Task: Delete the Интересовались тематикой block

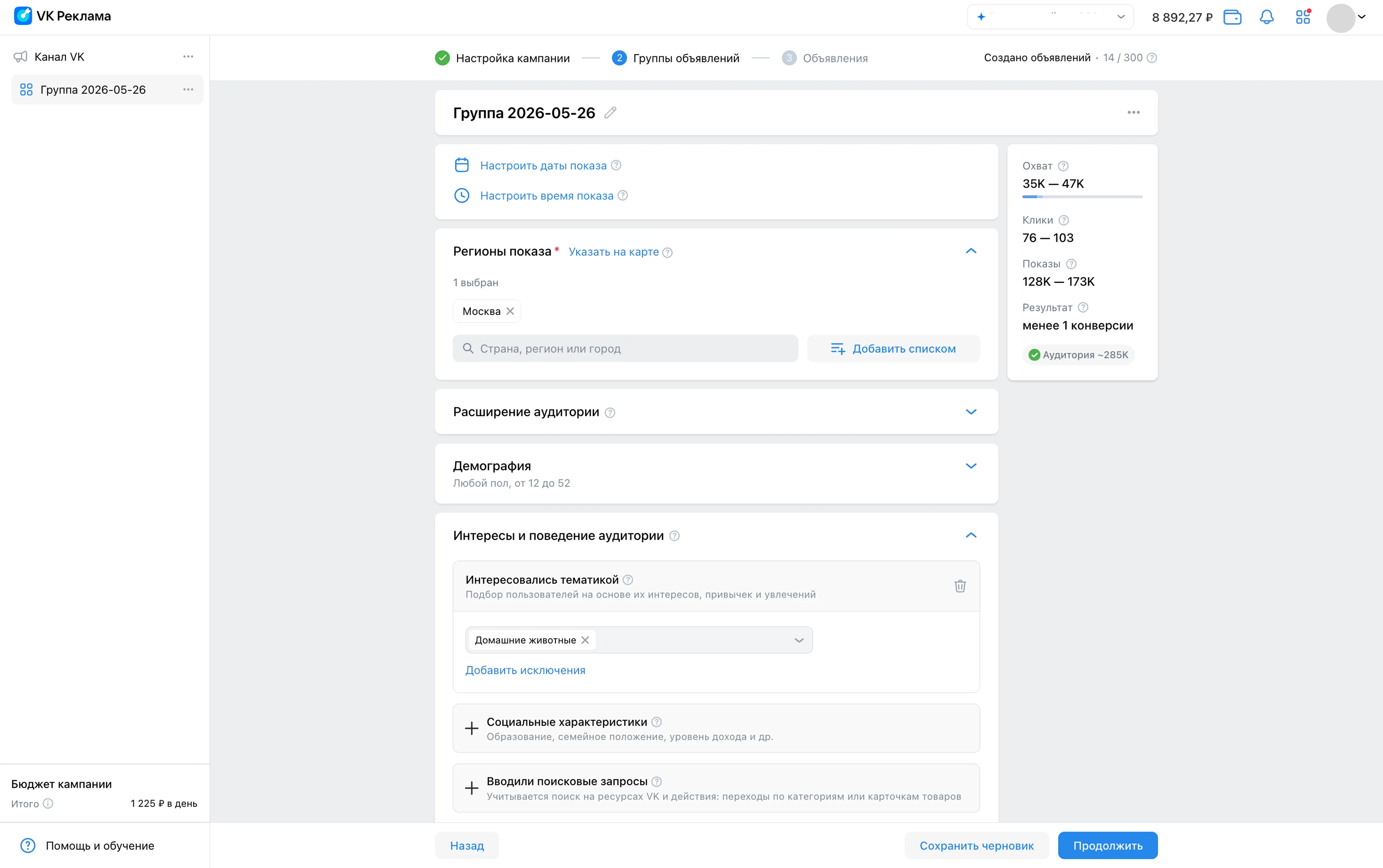Action: coord(960,586)
